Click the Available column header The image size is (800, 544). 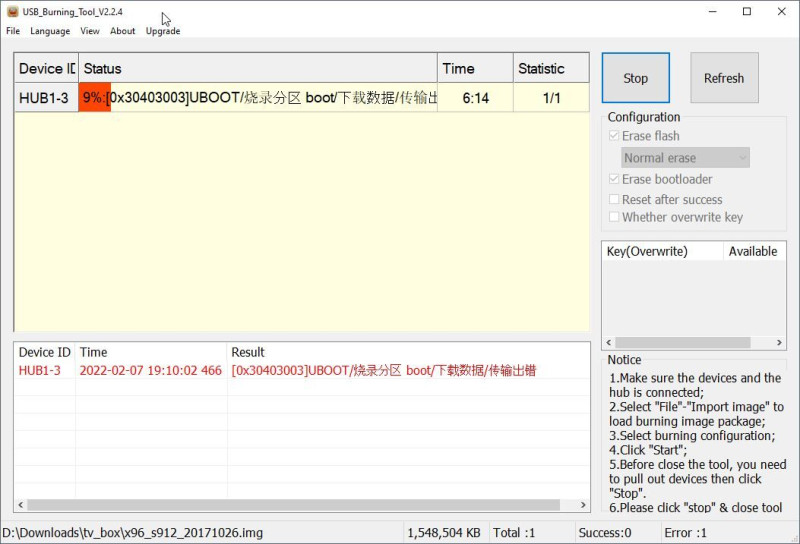tap(754, 251)
